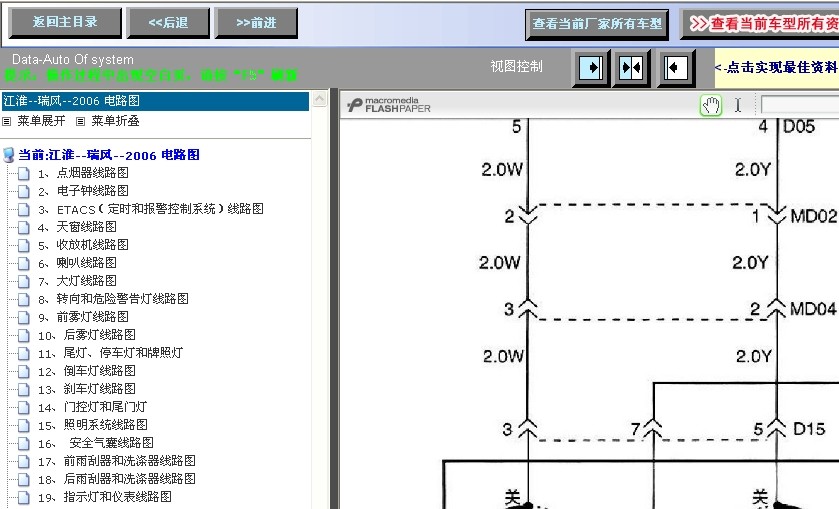
Task: Click the inward-arrows center view control icon
Action: click(x=631, y=67)
